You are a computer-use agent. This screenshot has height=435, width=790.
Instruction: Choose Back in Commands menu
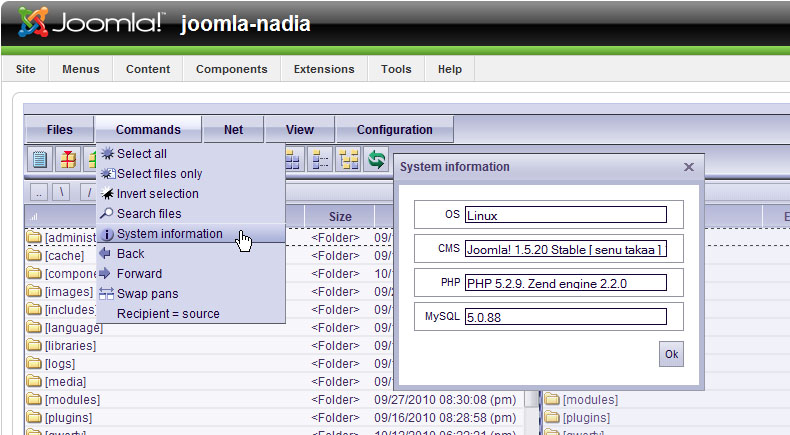tap(191, 254)
